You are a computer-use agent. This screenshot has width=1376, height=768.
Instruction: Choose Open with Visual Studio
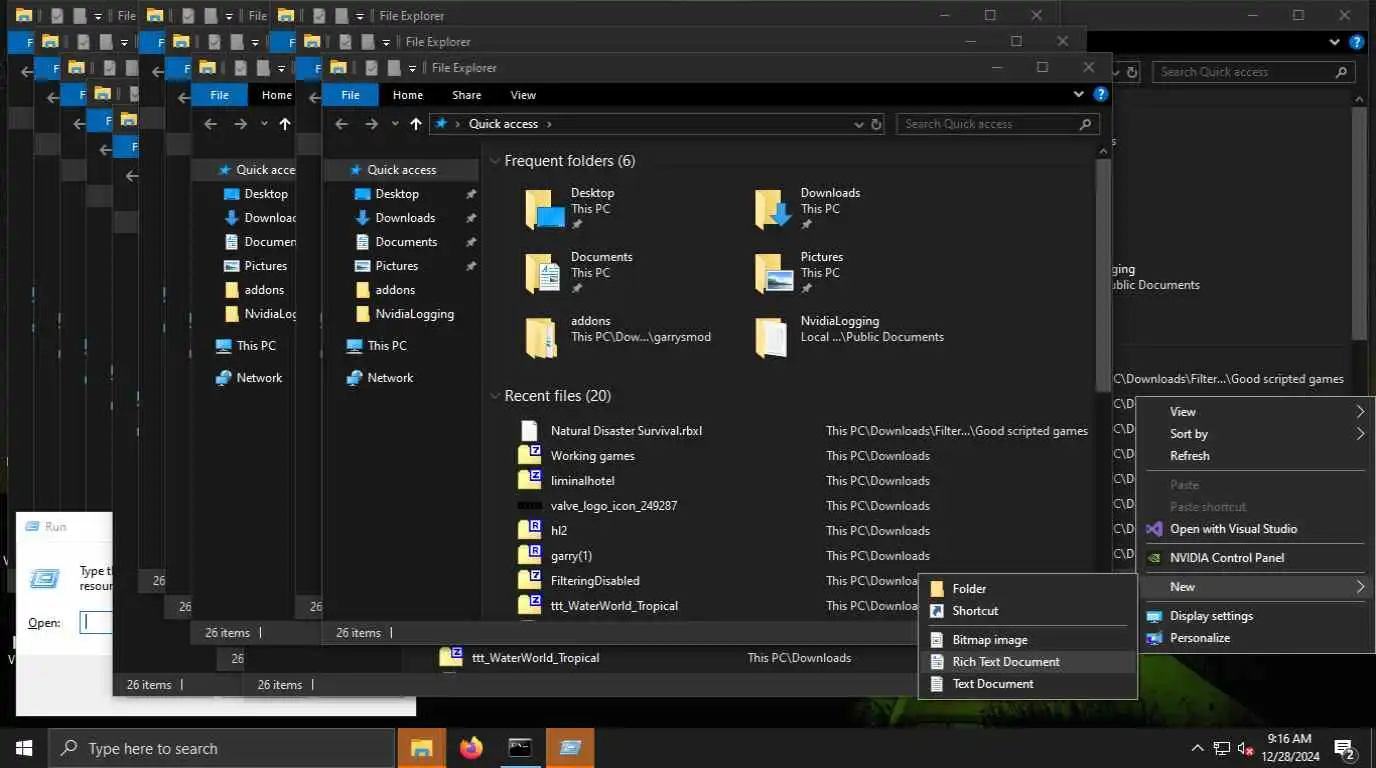coord(1256,529)
